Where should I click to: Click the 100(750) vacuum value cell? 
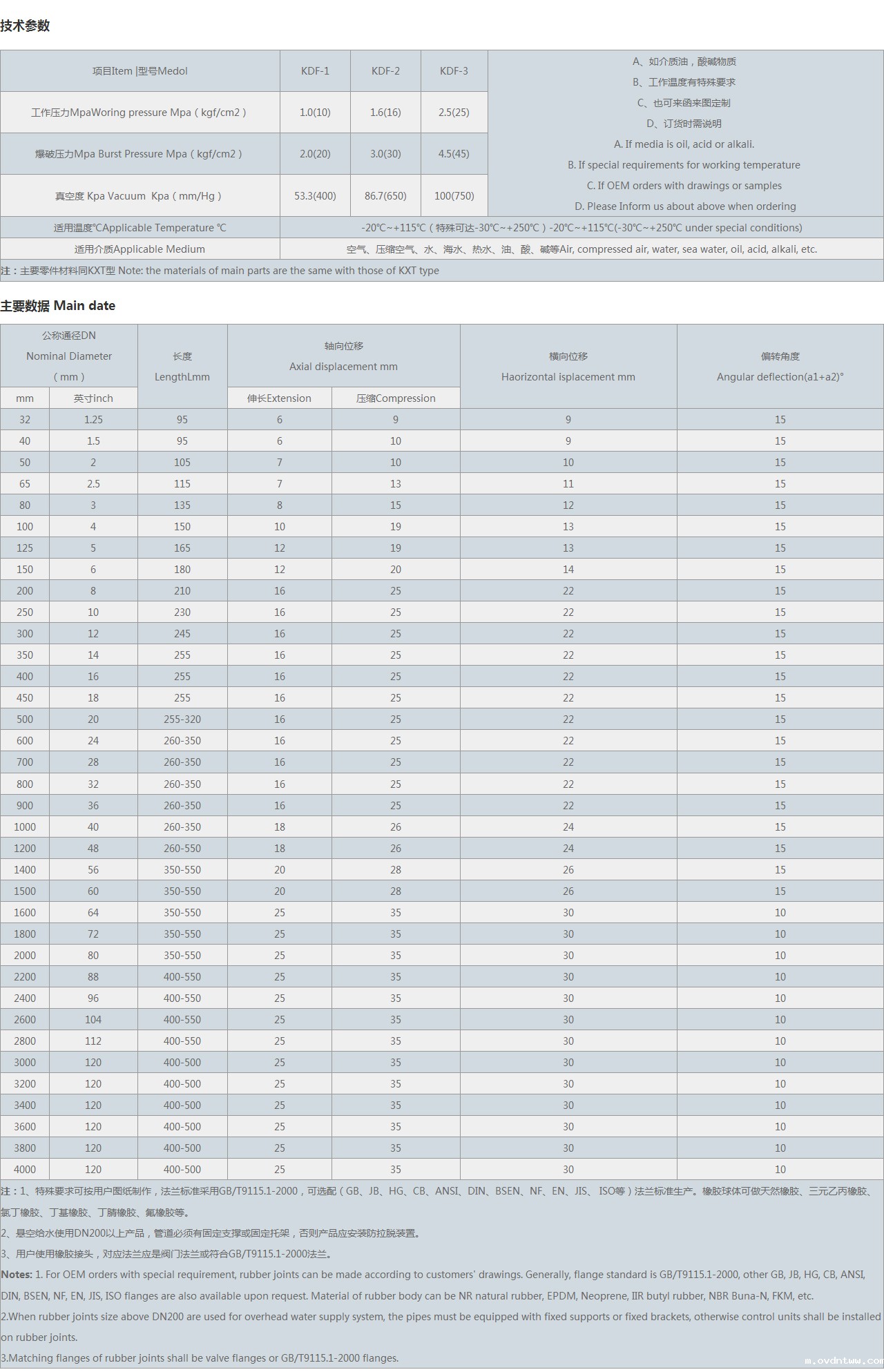point(454,196)
